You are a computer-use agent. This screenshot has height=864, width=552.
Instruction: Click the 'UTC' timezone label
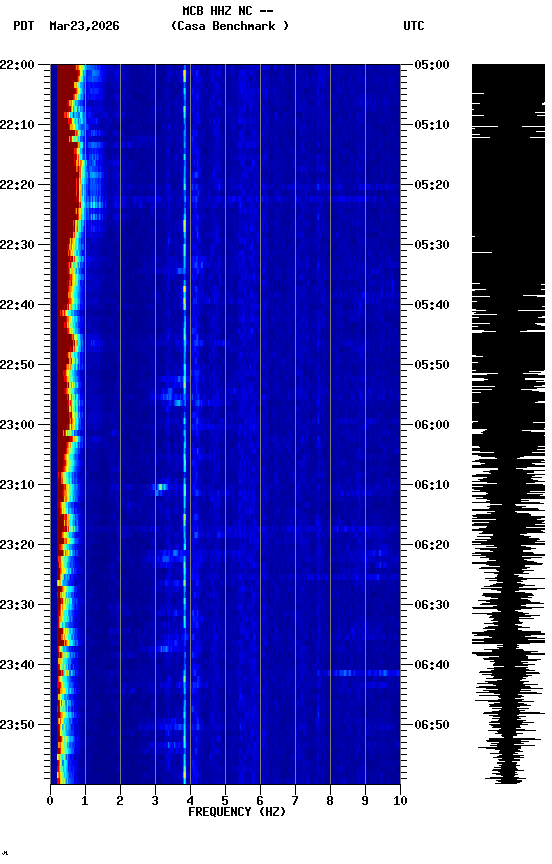pyautogui.click(x=414, y=26)
